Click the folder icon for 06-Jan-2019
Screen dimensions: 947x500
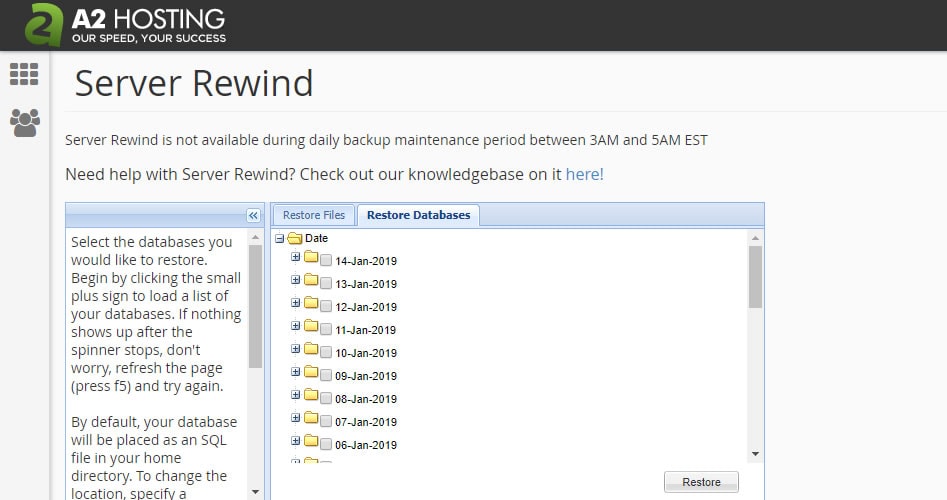coord(311,441)
